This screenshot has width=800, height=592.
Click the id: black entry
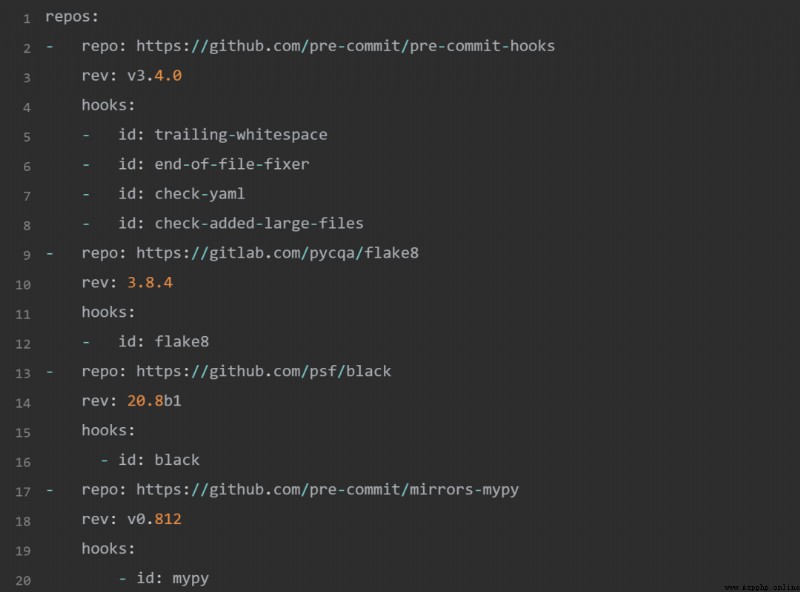(x=159, y=460)
